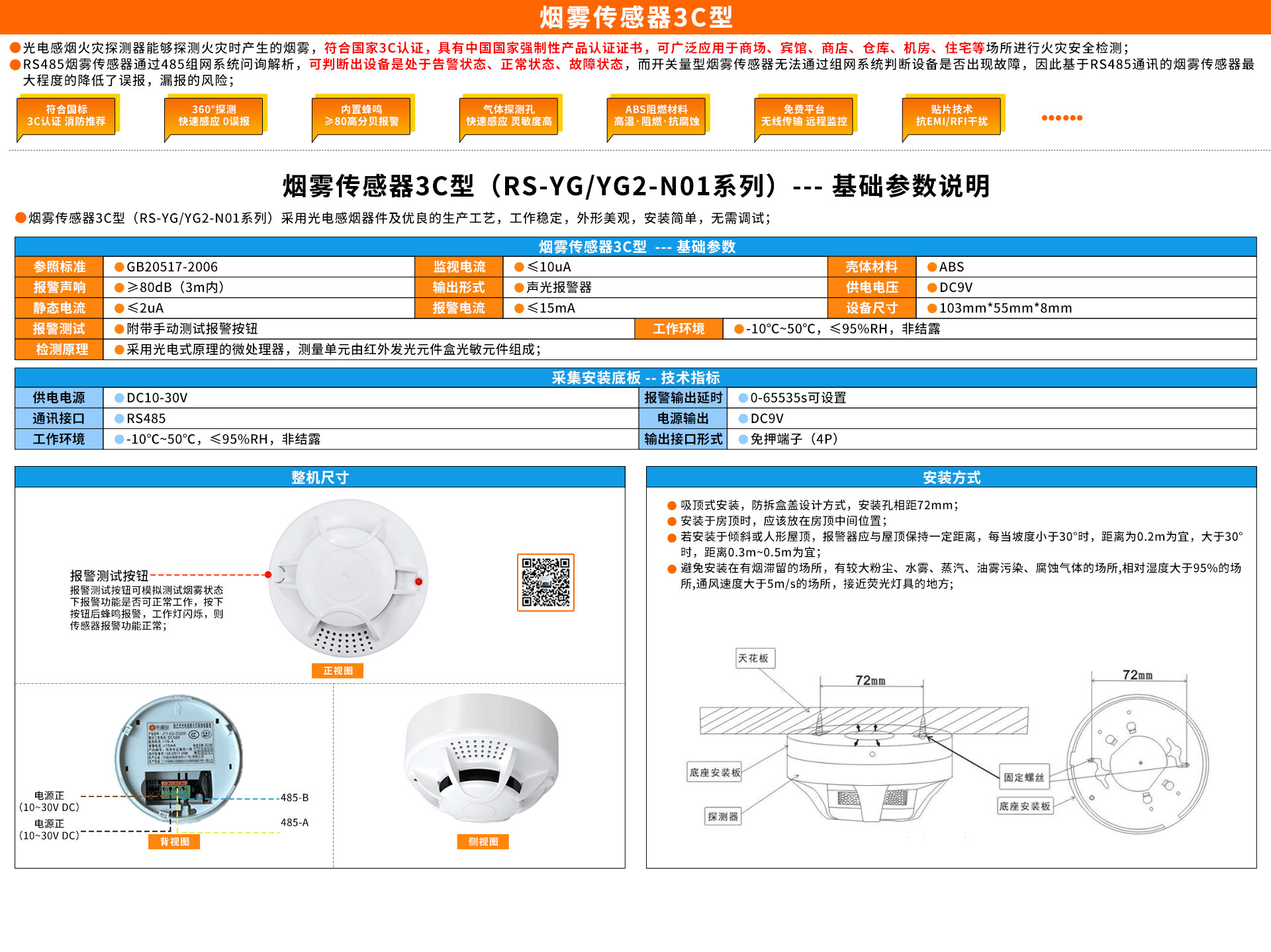Click the front-view smoke detector image
Image resolution: width=1271 pixels, height=952 pixels.
[x=348, y=578]
